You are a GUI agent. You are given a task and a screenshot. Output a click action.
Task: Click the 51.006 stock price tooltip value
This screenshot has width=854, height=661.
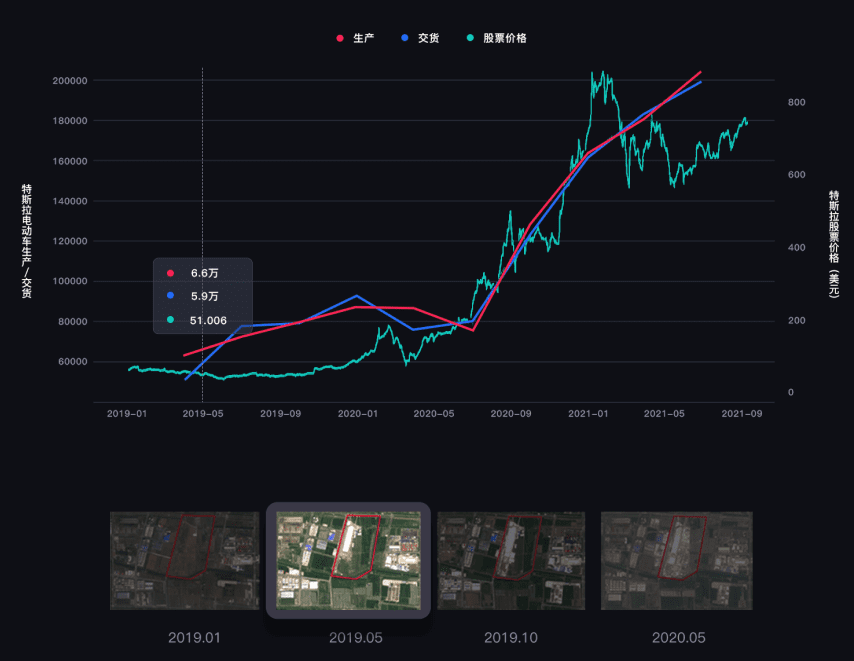[208, 320]
